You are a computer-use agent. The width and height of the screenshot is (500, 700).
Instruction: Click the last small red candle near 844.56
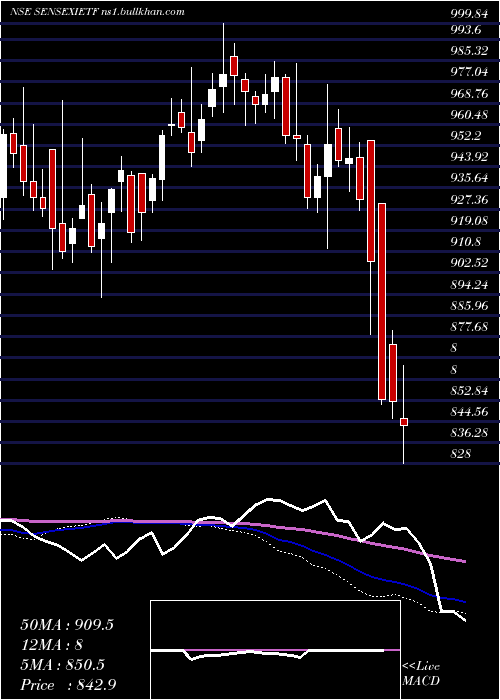click(x=404, y=422)
